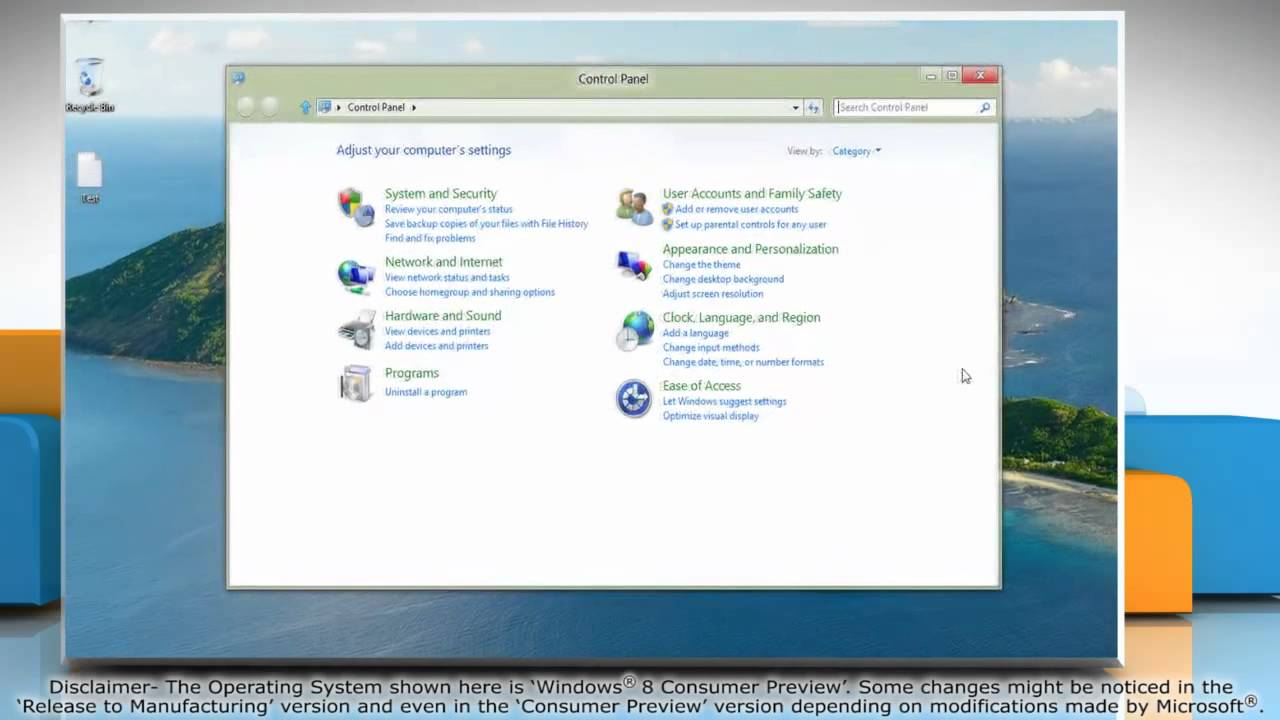The height and width of the screenshot is (720, 1280).
Task: Click Change desktop background
Action: coord(723,279)
